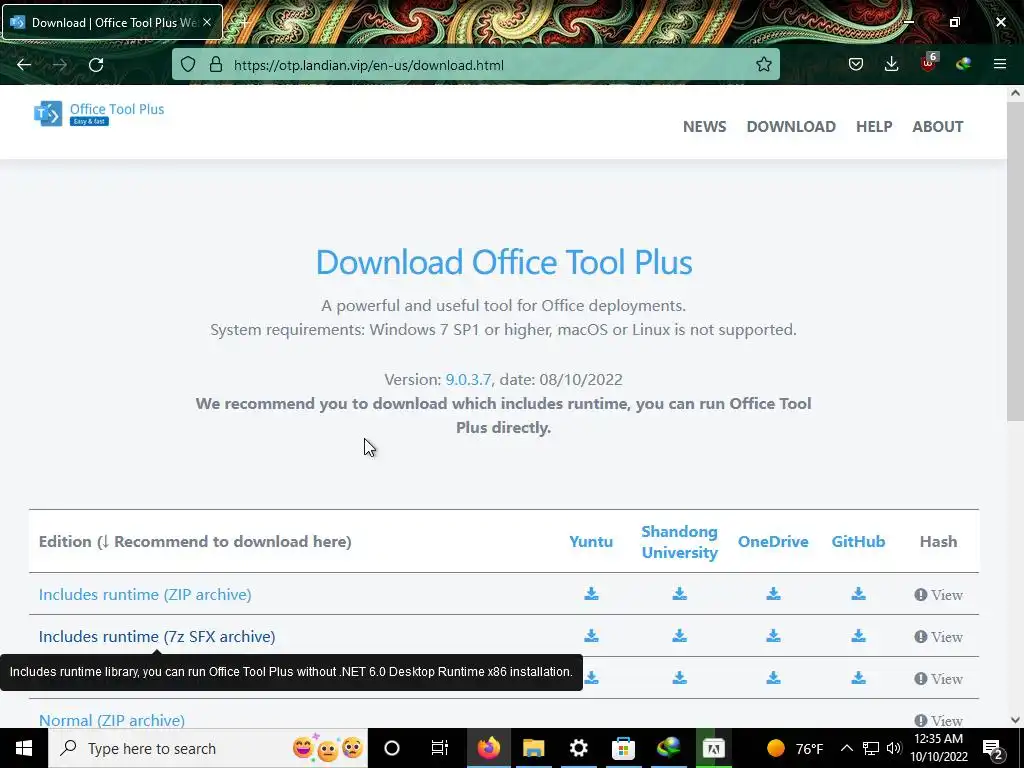Screen dimensions: 1024x768
Task: Open version 9.0.3.7 link
Action: 468,379
